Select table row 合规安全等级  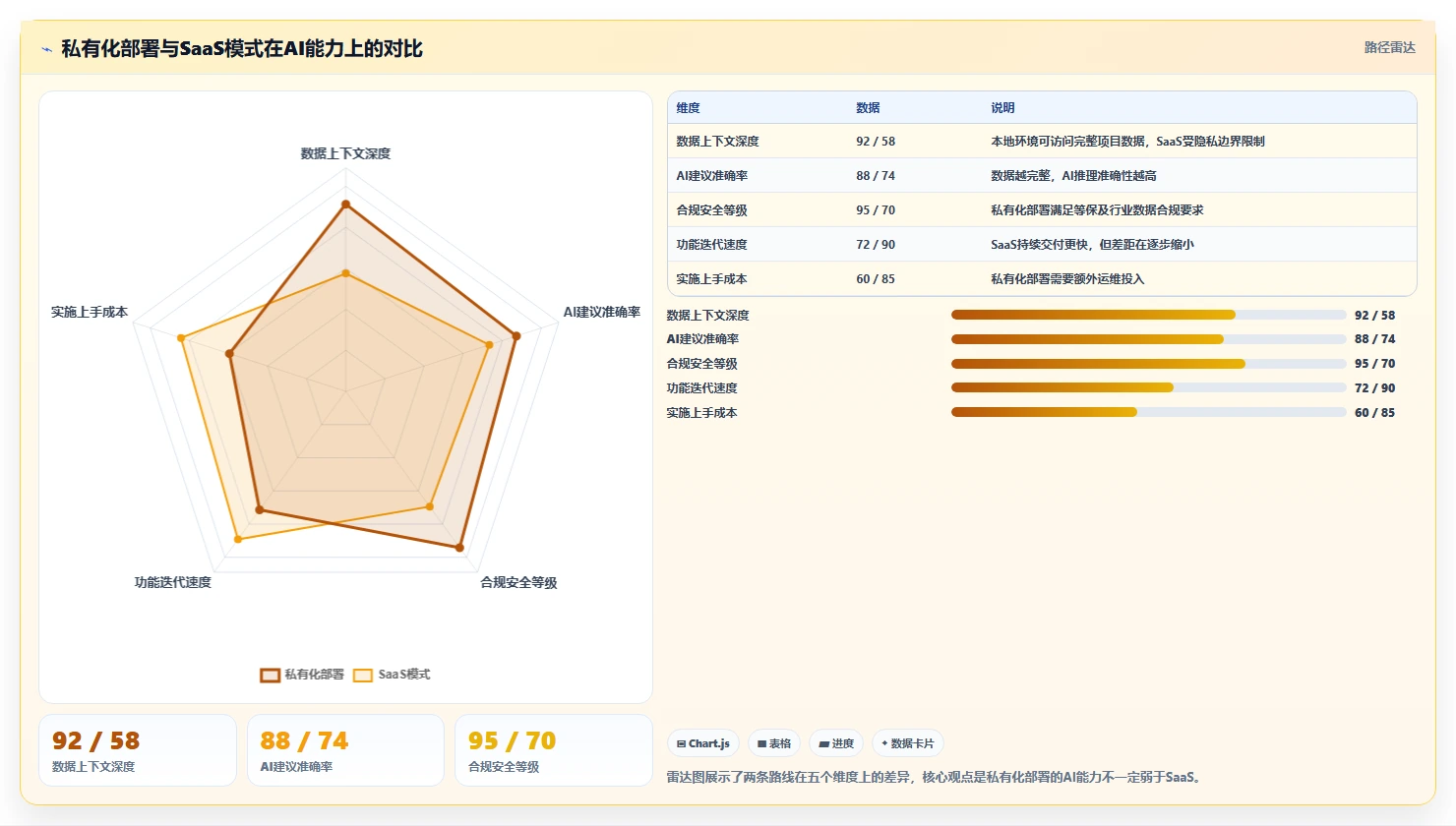(1042, 209)
